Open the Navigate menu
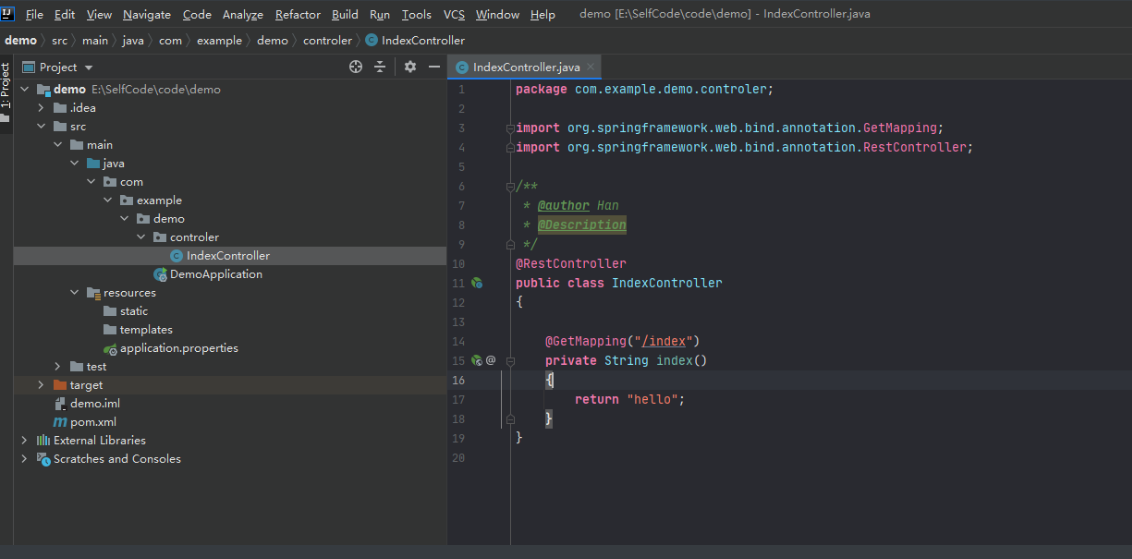Image resolution: width=1132 pixels, height=559 pixels. coord(147,14)
